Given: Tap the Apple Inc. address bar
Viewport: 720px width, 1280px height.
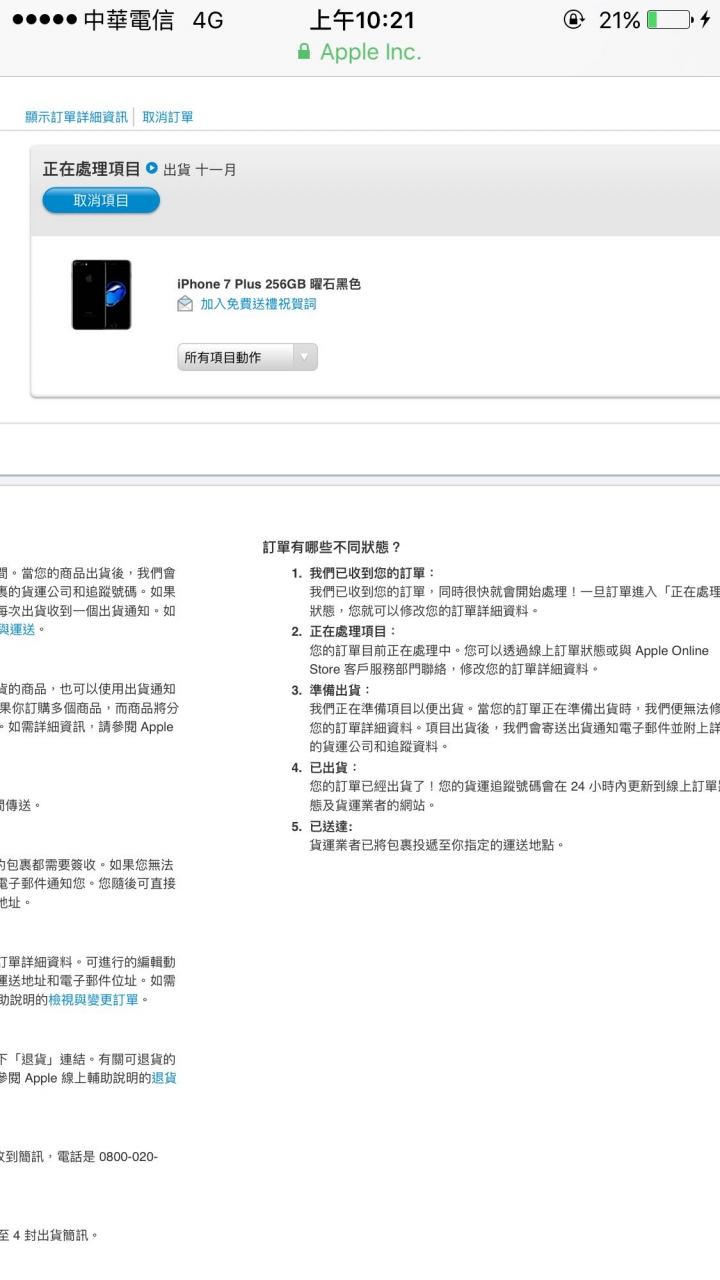Looking at the screenshot, I should pos(360,52).
